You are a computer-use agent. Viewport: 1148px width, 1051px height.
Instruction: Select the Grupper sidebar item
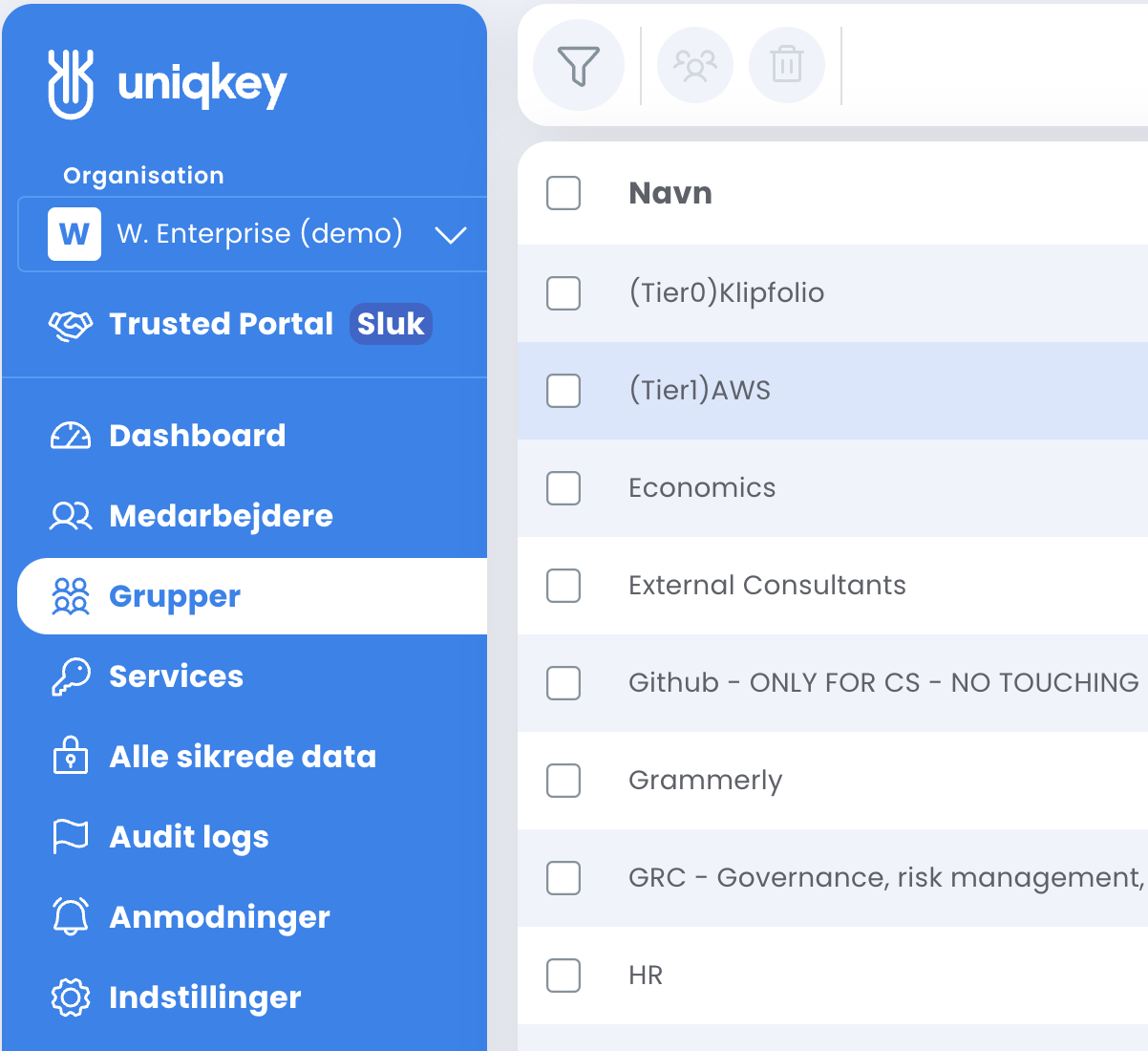(x=252, y=596)
